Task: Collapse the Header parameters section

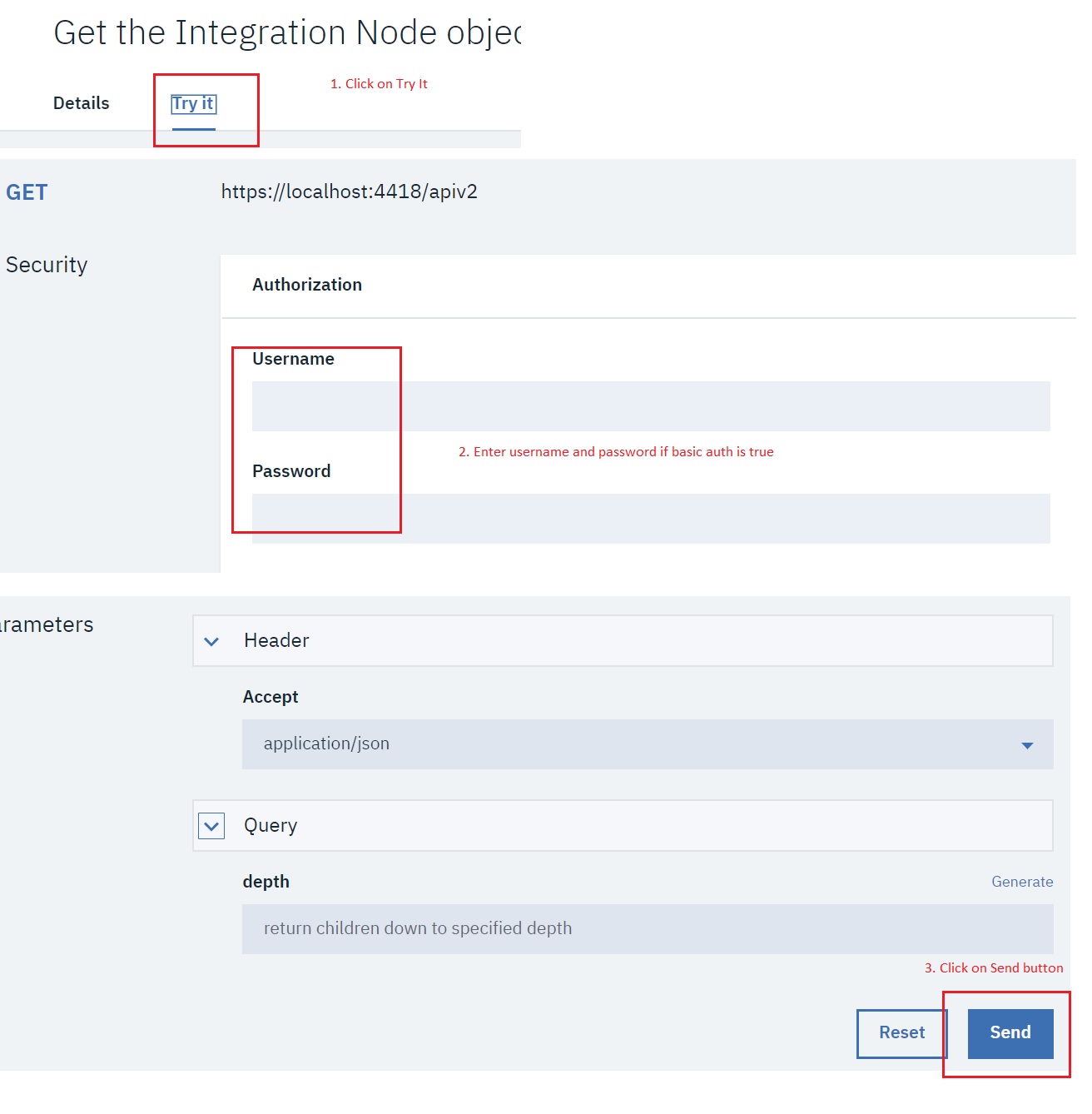Action: 212,640
